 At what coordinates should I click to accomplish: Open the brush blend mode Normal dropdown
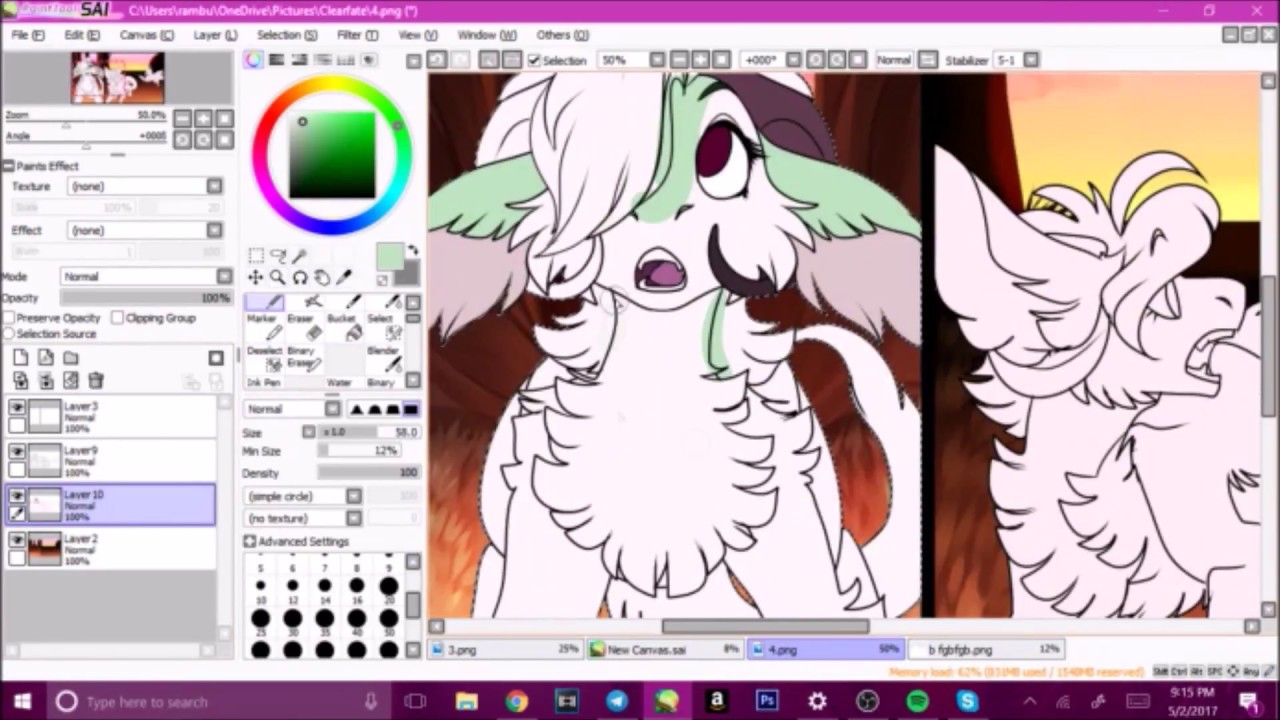point(292,409)
